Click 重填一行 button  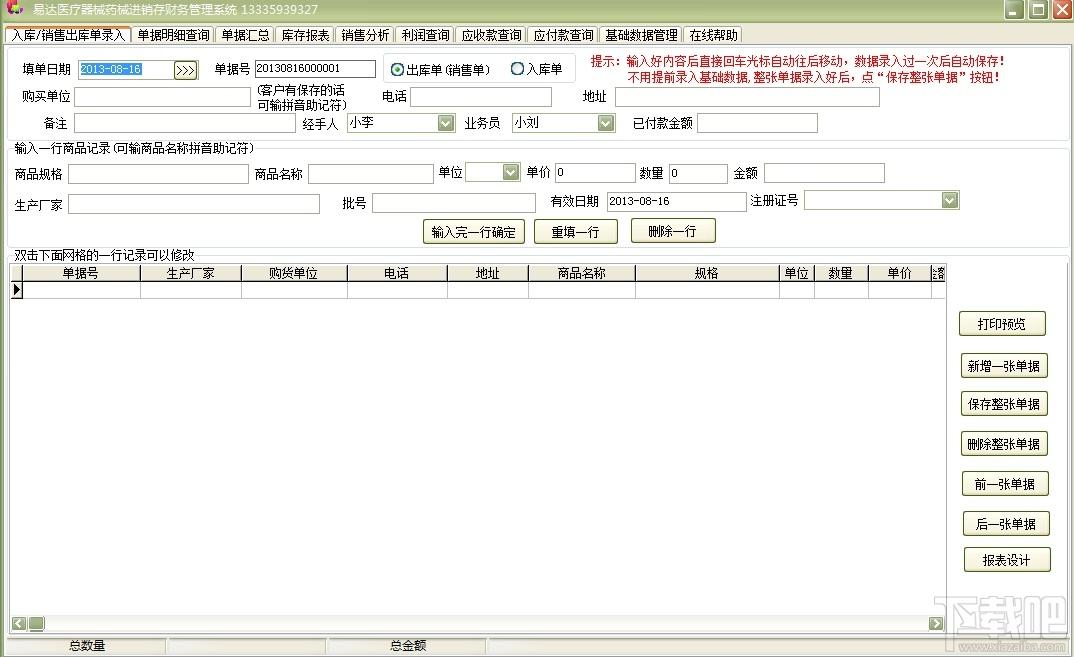[x=575, y=232]
